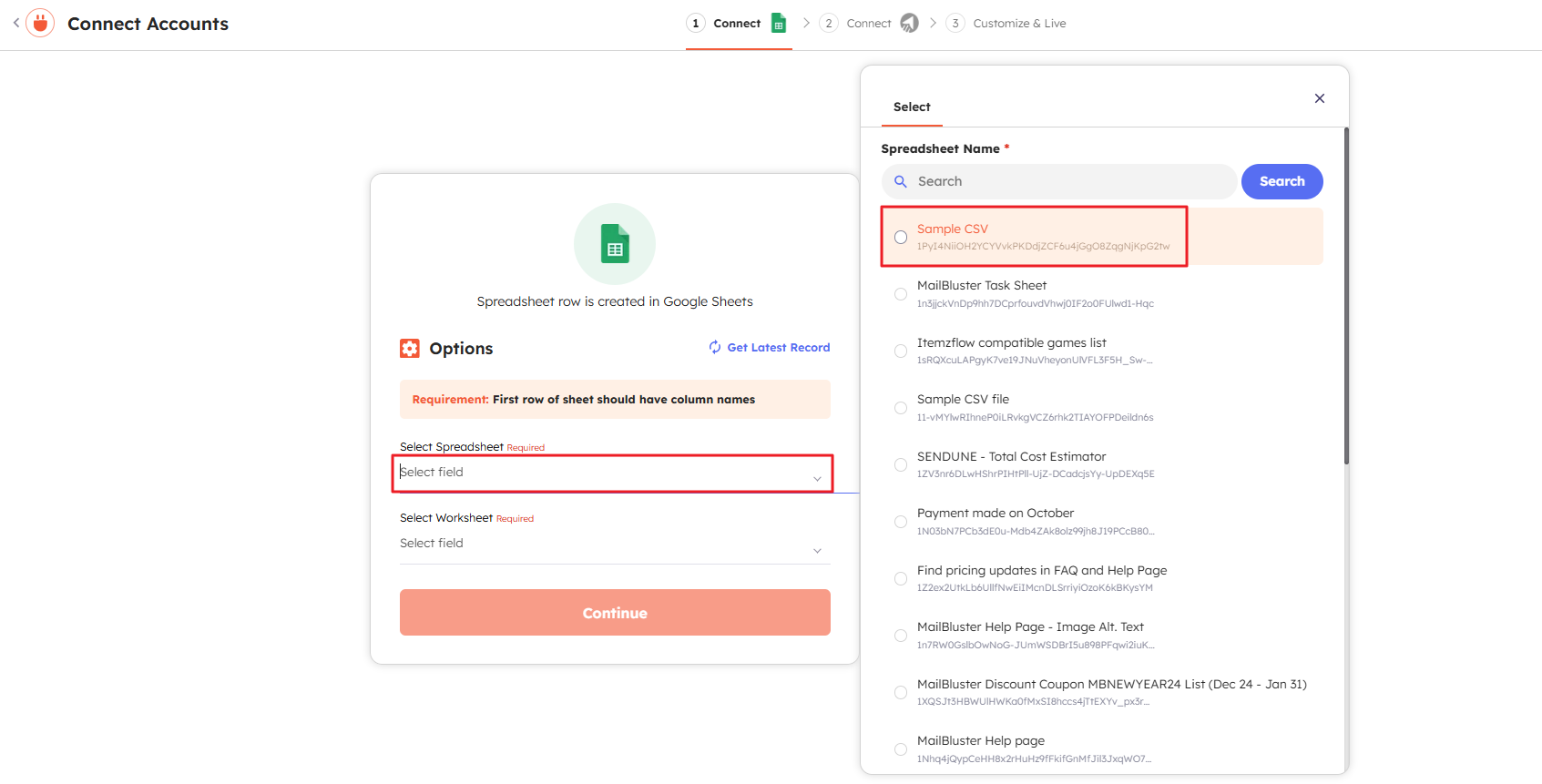Screen dimensions: 1542x784
Task: Click the Spreadsheet Name search field
Action: 1070,181
